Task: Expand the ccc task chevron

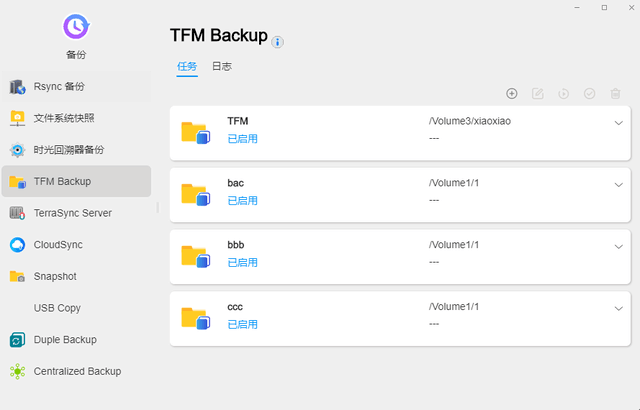Action: click(x=618, y=309)
